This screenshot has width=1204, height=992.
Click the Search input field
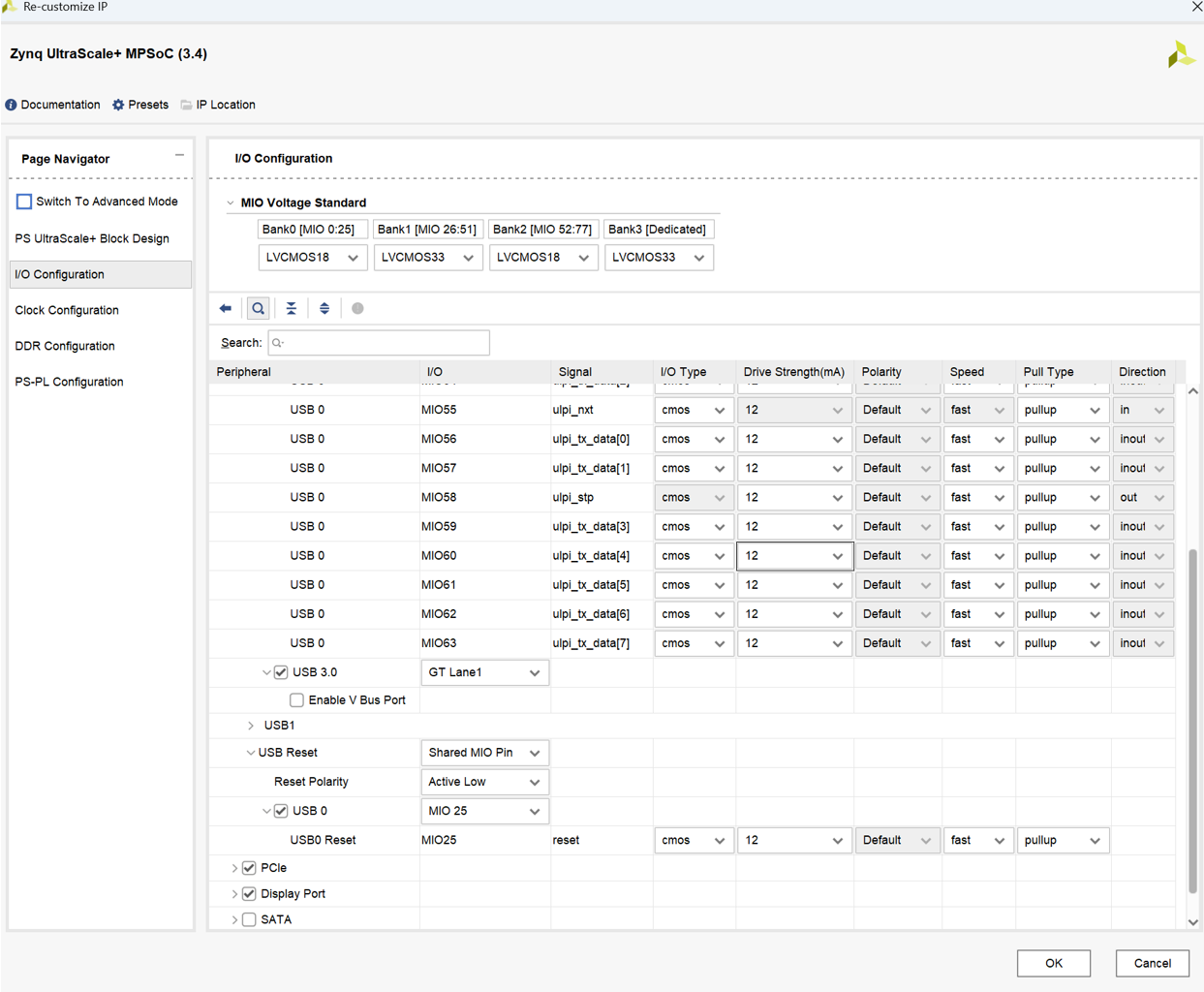pyautogui.click(x=379, y=343)
